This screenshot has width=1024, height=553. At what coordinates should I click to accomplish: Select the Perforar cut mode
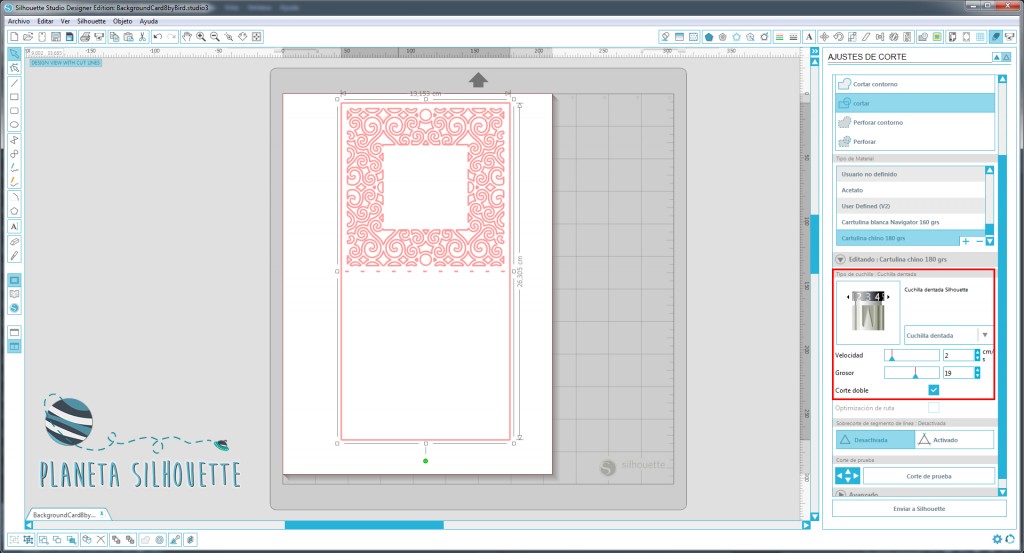tap(915, 141)
